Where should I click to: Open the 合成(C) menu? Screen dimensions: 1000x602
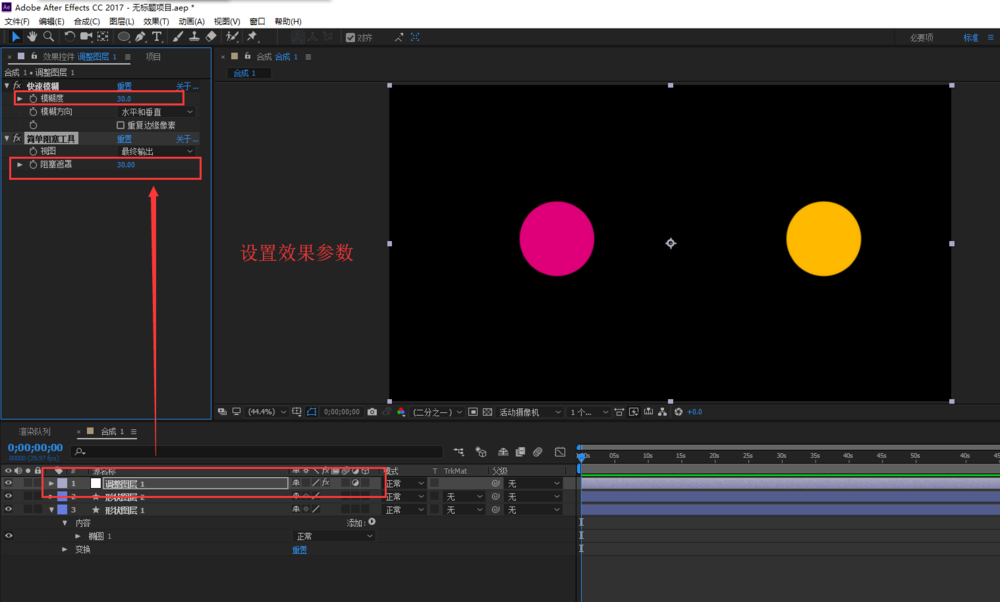[x=87, y=21]
